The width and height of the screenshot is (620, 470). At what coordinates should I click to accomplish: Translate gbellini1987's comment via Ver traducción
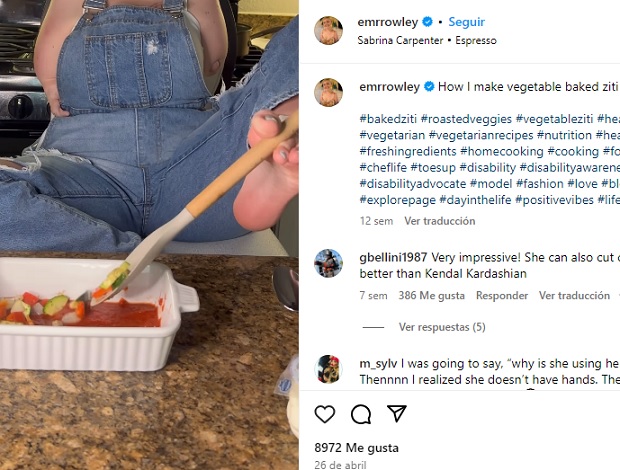coord(574,296)
